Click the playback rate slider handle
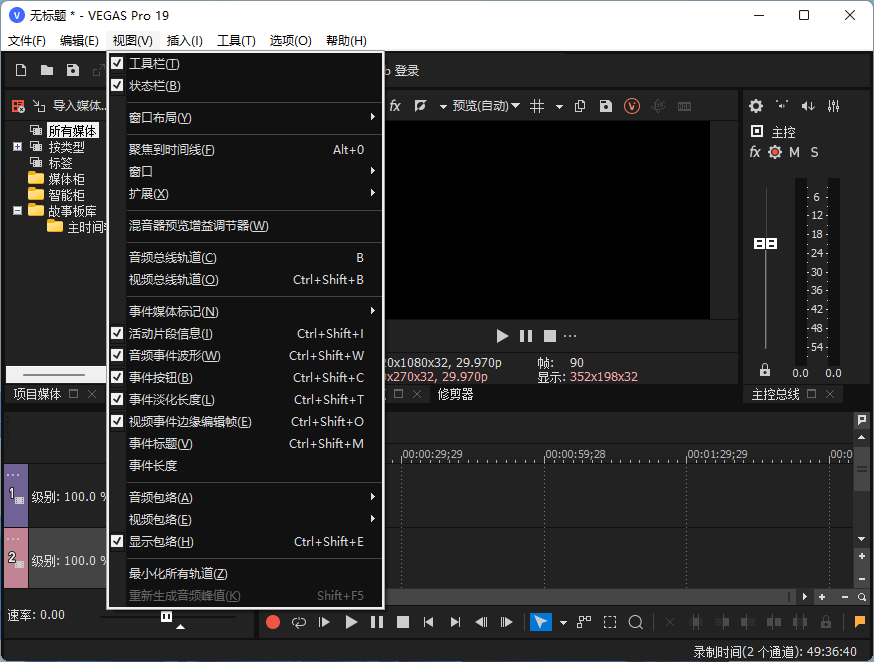This screenshot has height=662, width=874. tap(166, 616)
